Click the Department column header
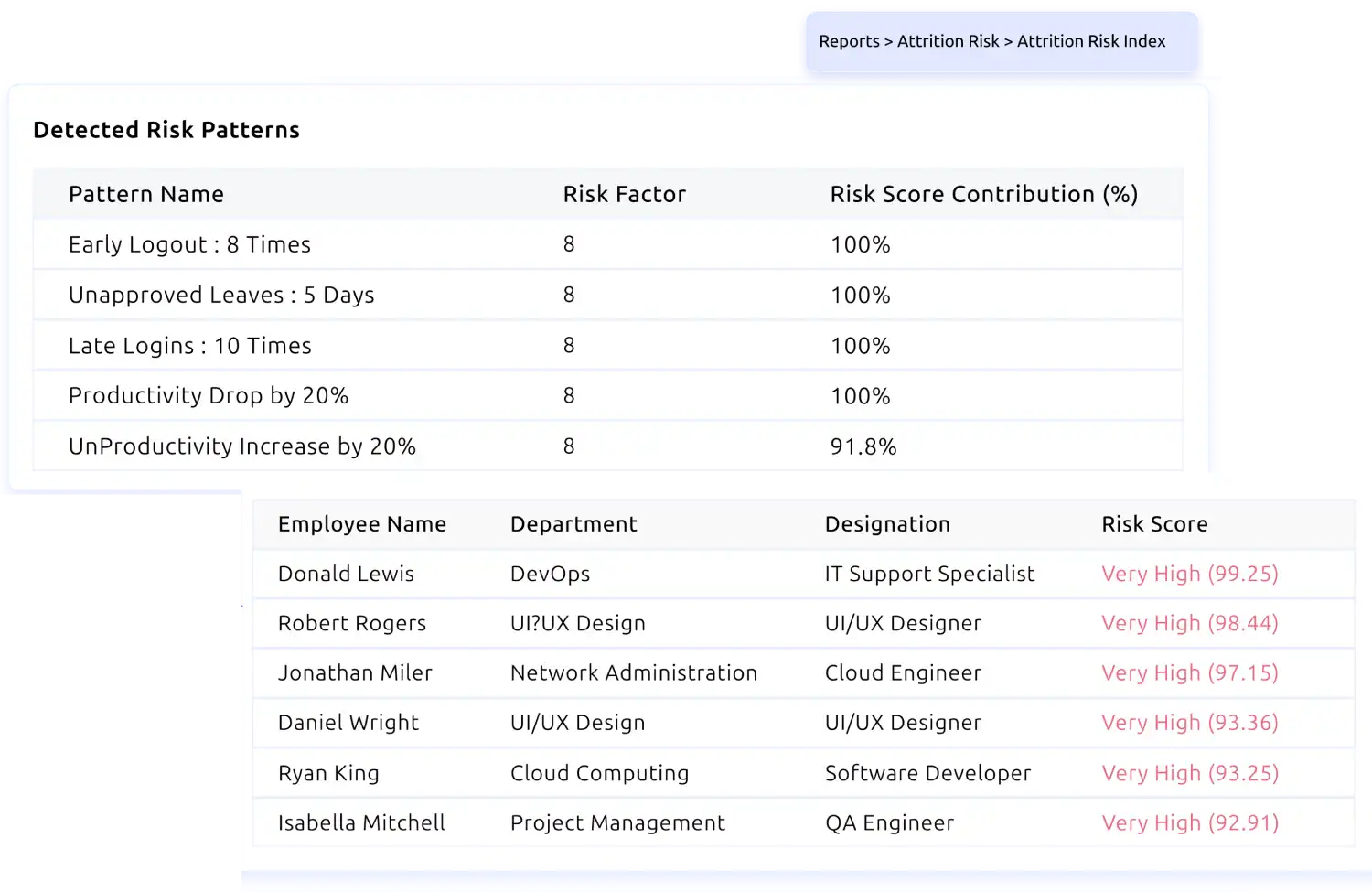Image resolution: width=1372 pixels, height=892 pixels. [x=573, y=524]
